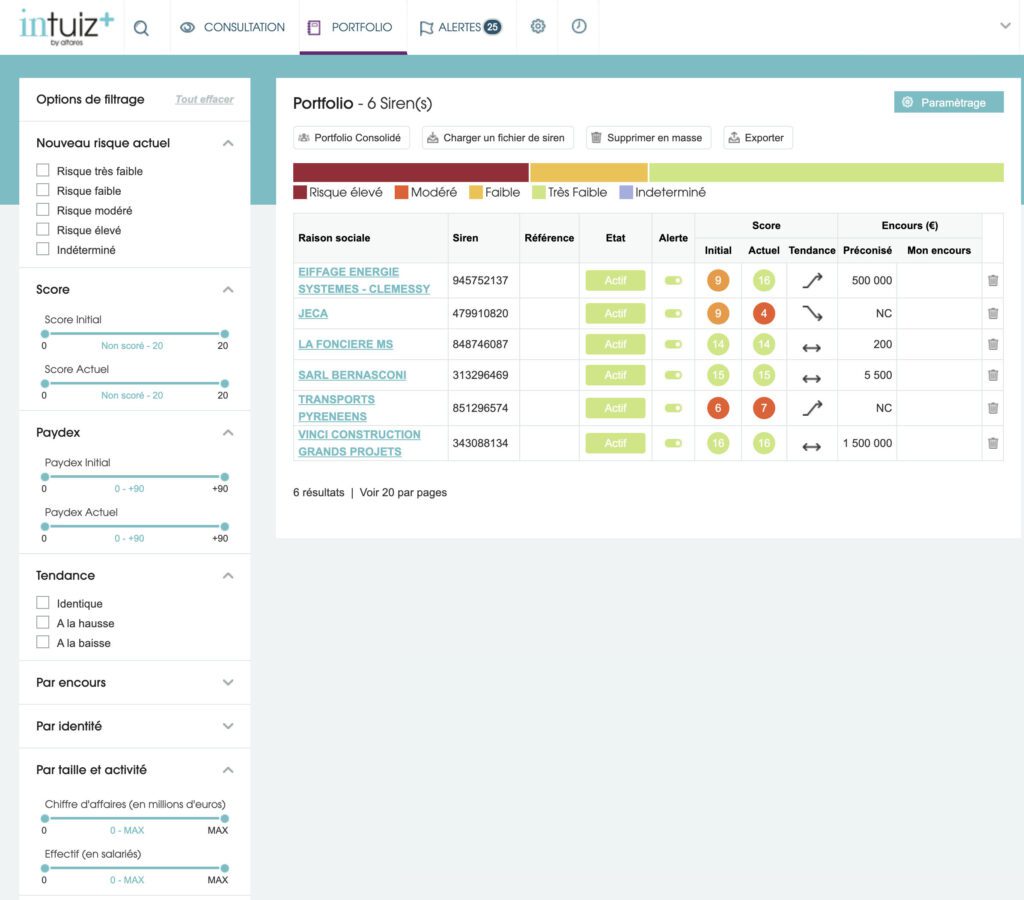1024x900 pixels.
Task: Click Portfolio Consolidé button
Action: 351,138
